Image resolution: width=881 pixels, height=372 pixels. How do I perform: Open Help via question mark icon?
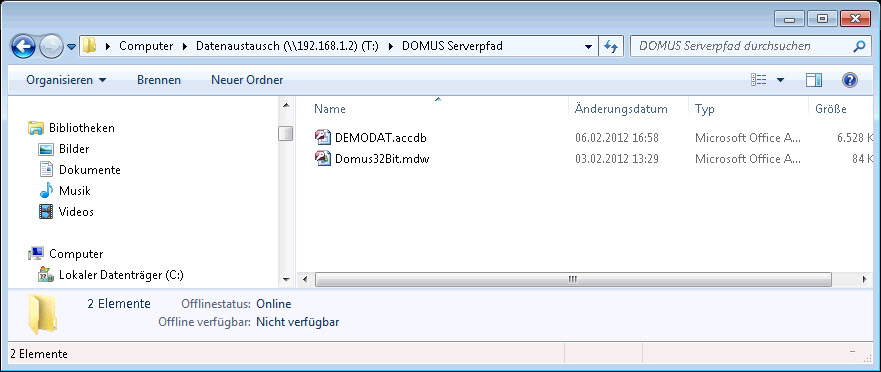pyautogui.click(x=850, y=80)
